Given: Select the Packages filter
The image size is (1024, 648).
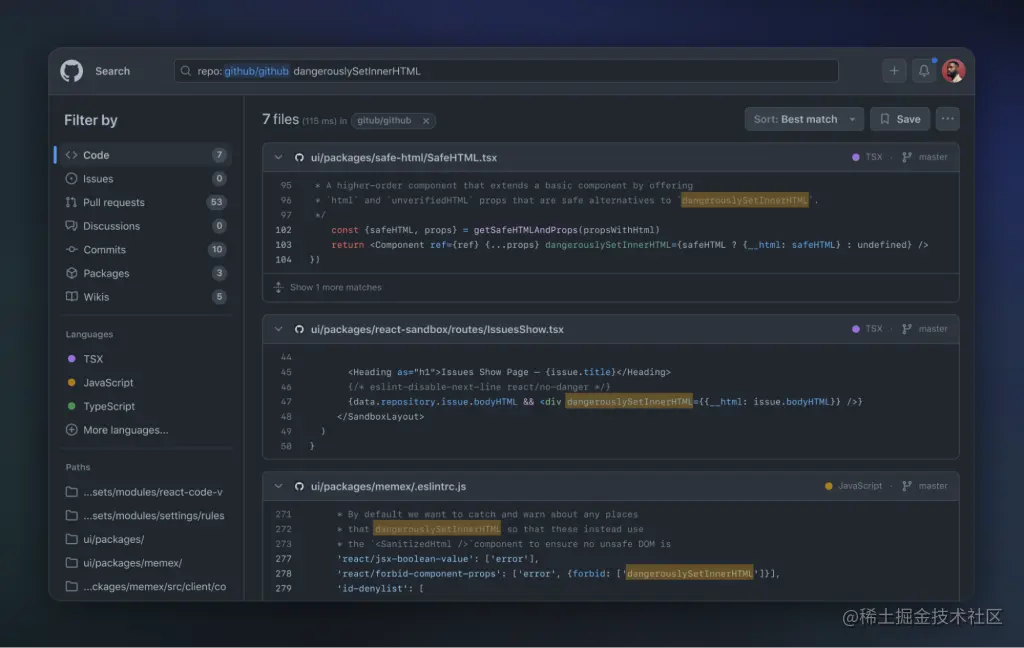Looking at the screenshot, I should tap(143, 273).
